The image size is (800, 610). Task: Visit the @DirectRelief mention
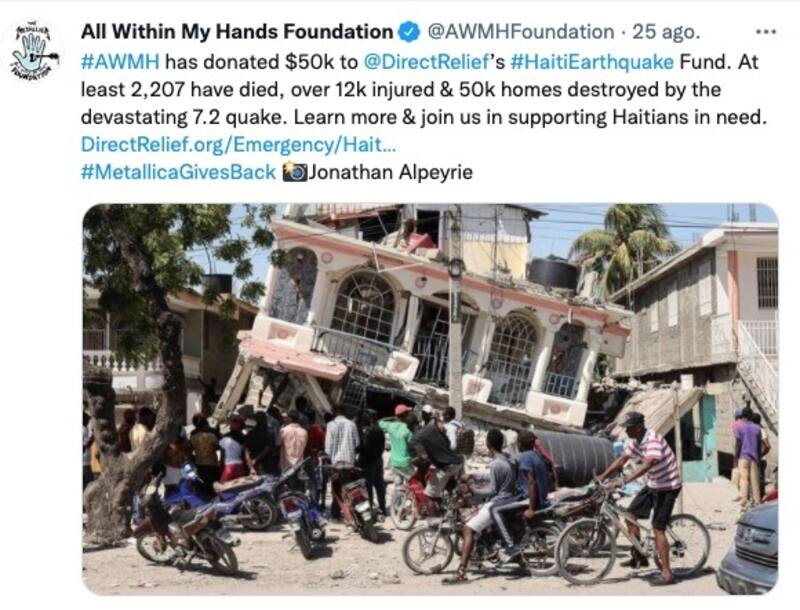[426, 62]
